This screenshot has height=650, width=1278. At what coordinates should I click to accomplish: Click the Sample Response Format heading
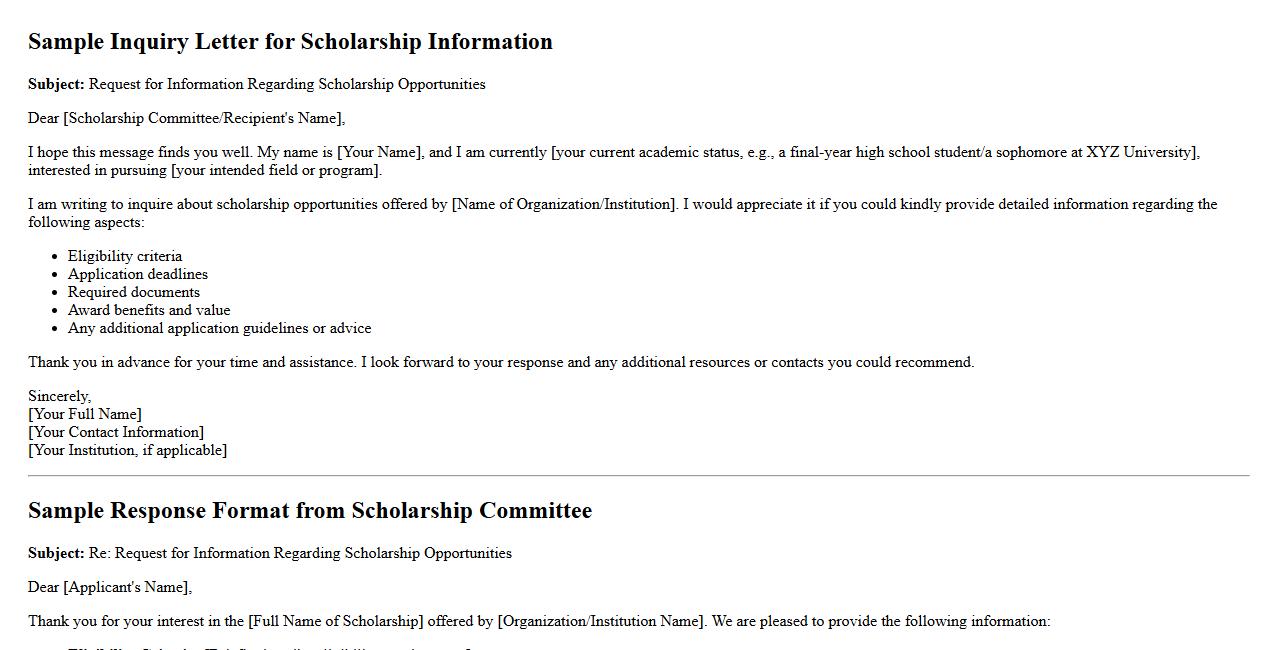coord(310,511)
